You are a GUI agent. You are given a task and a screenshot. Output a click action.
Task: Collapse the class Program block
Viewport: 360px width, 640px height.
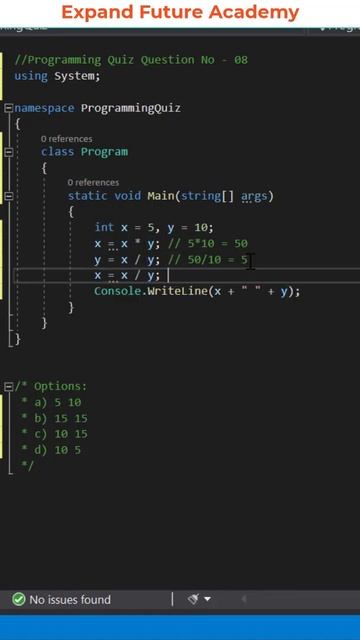pyautogui.click(x=8, y=152)
